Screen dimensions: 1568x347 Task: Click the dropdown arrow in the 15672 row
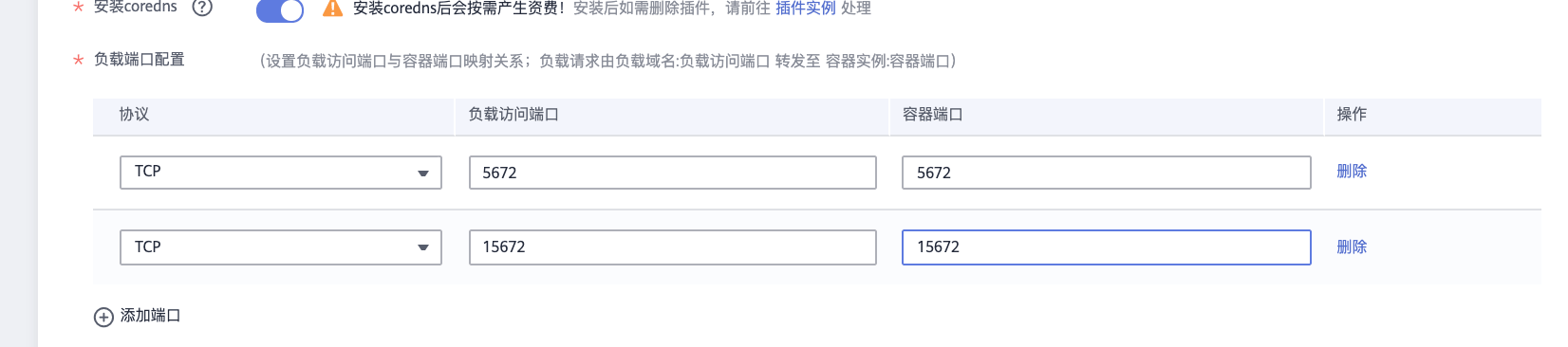coord(423,248)
